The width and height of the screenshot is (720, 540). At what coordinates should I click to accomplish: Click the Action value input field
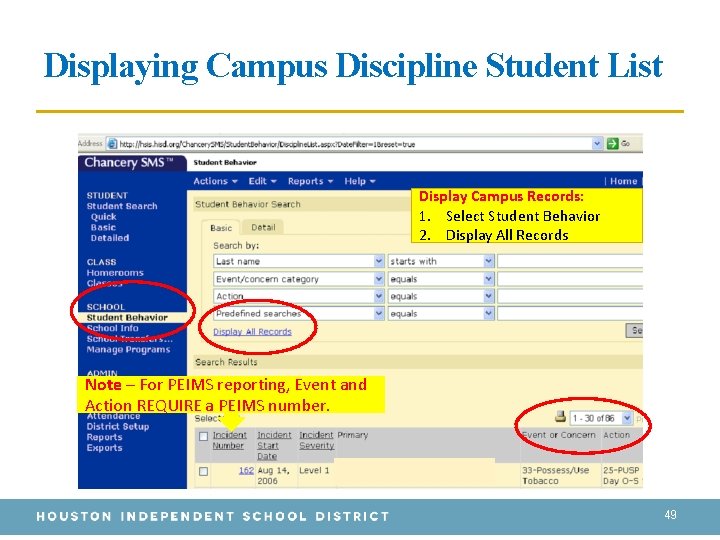(x=570, y=296)
